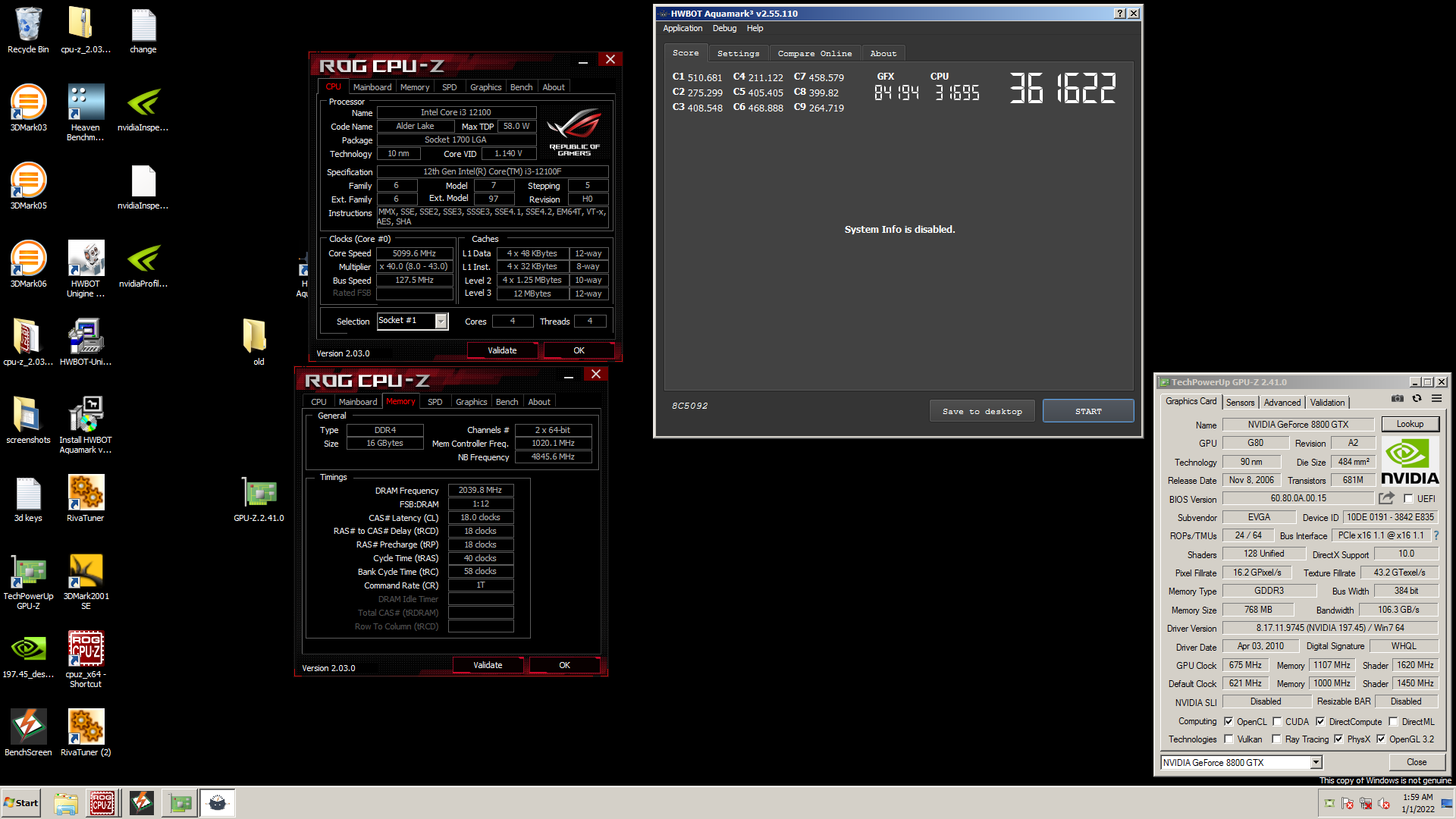The height and width of the screenshot is (819, 1456).
Task: Open the TechPowerUp GPU-Z desktop shortcut
Action: click(28, 582)
